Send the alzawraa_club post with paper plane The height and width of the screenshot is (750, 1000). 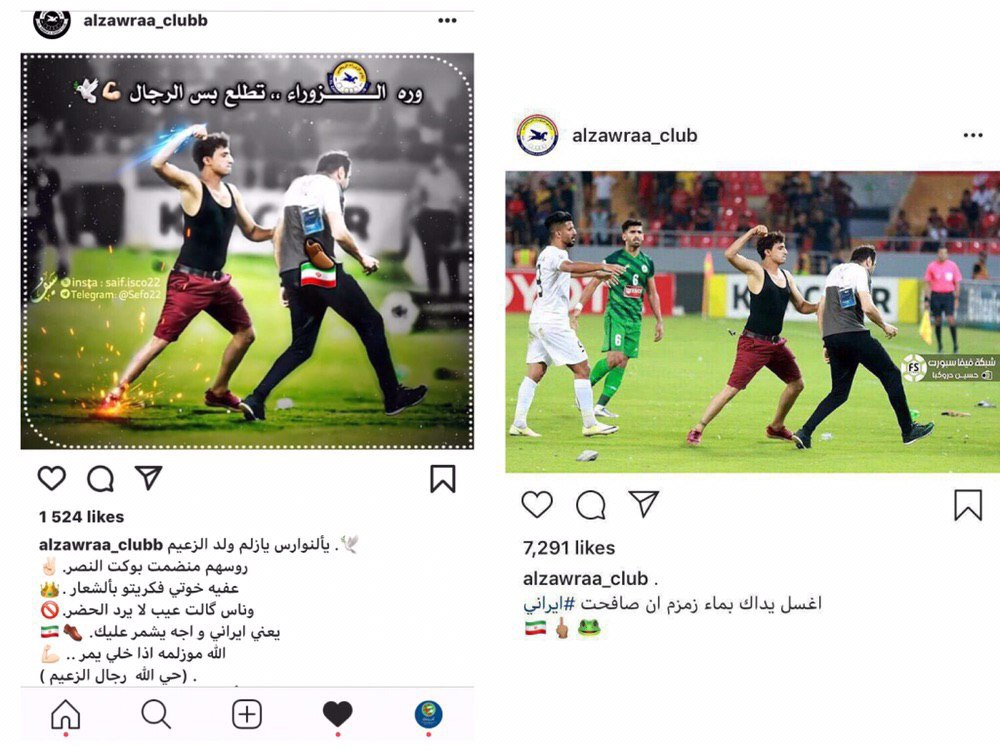click(x=643, y=504)
